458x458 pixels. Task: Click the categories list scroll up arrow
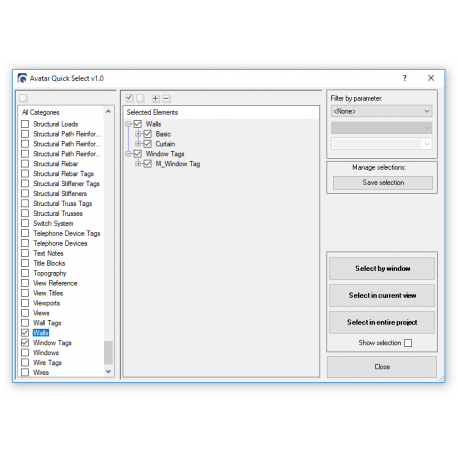click(x=108, y=112)
